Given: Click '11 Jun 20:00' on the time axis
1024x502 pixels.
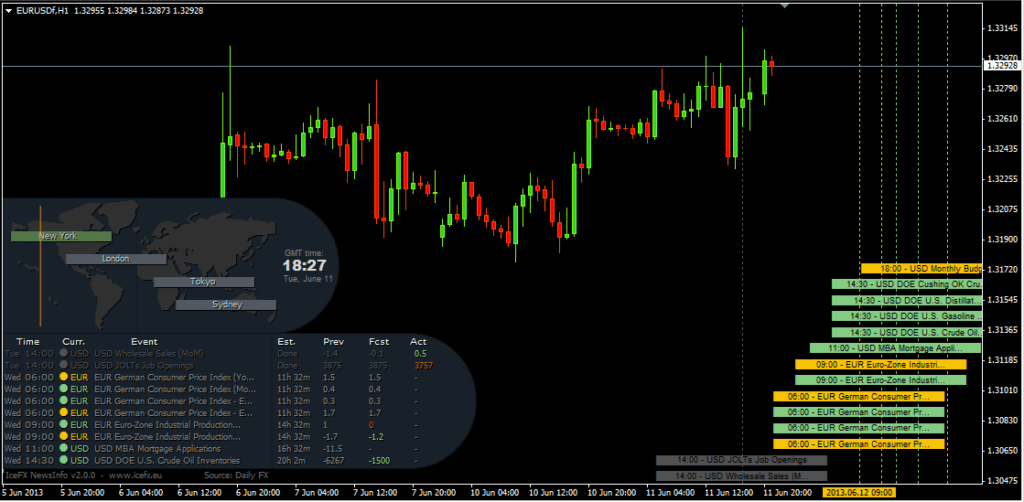Looking at the screenshot, I should tap(788, 492).
